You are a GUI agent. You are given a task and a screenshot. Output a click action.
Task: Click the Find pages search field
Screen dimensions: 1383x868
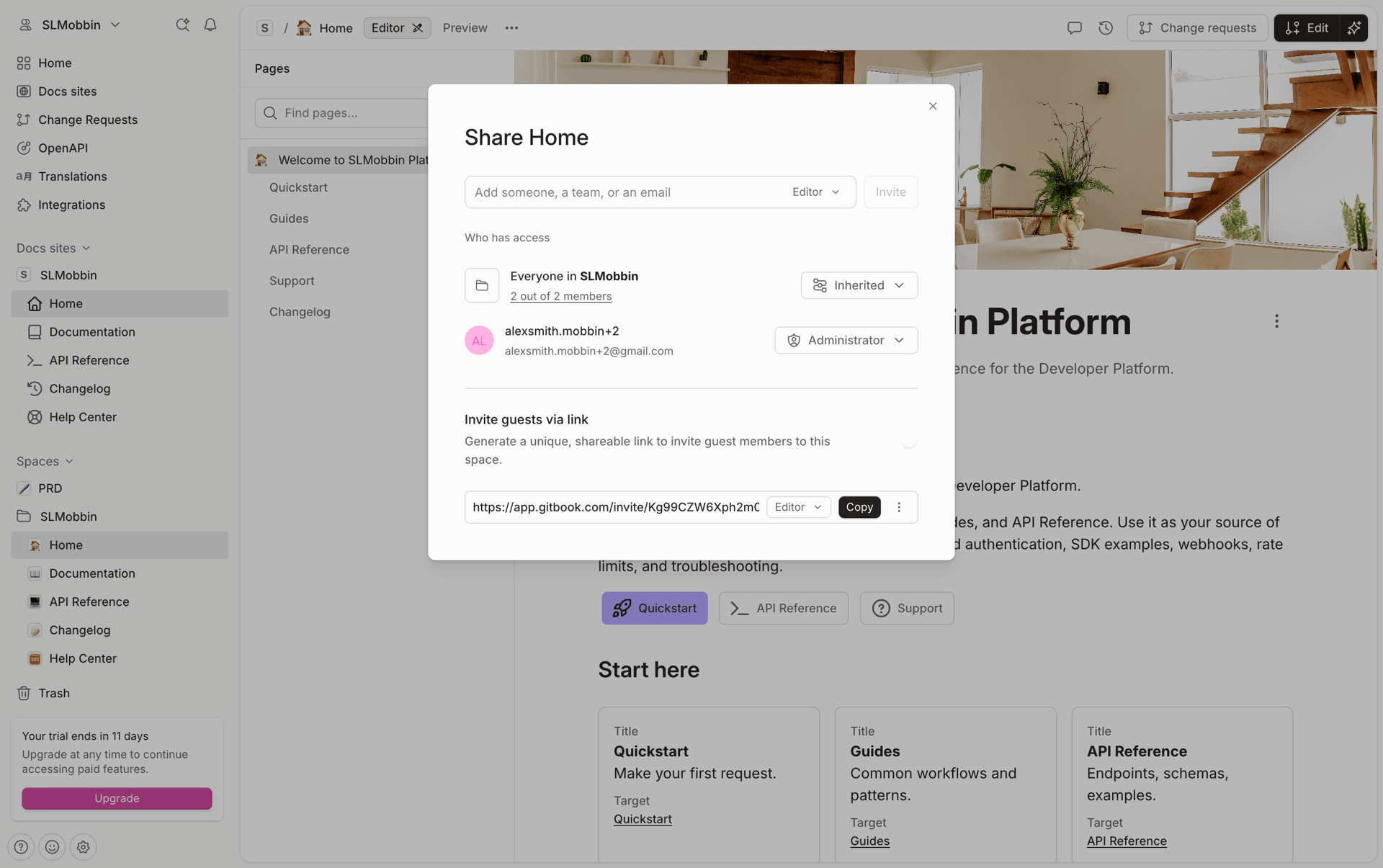pos(342,113)
